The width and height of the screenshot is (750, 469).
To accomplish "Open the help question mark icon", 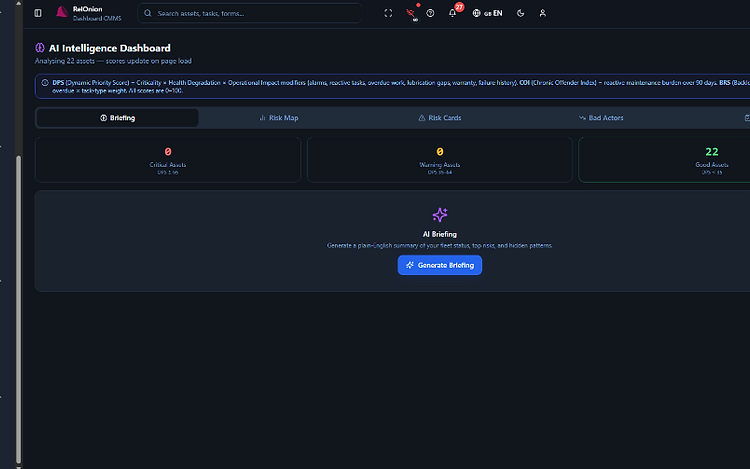I will [x=430, y=13].
